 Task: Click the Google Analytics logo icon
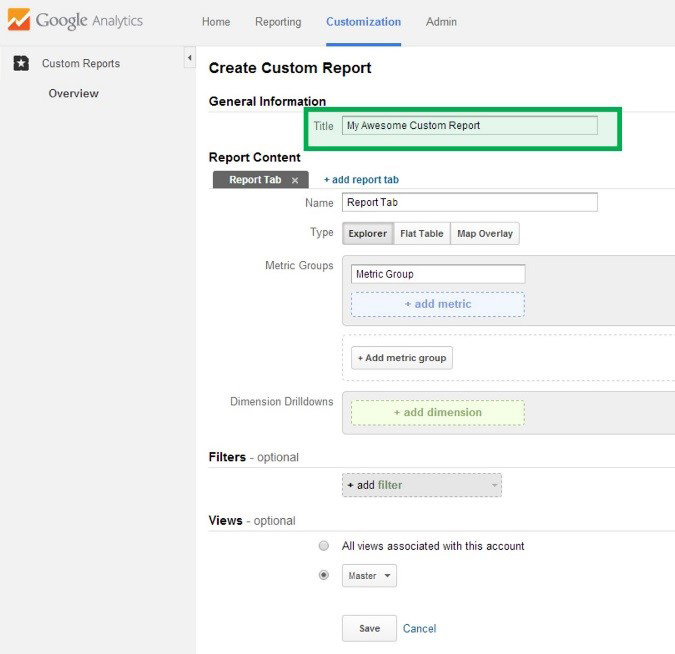click(x=19, y=20)
